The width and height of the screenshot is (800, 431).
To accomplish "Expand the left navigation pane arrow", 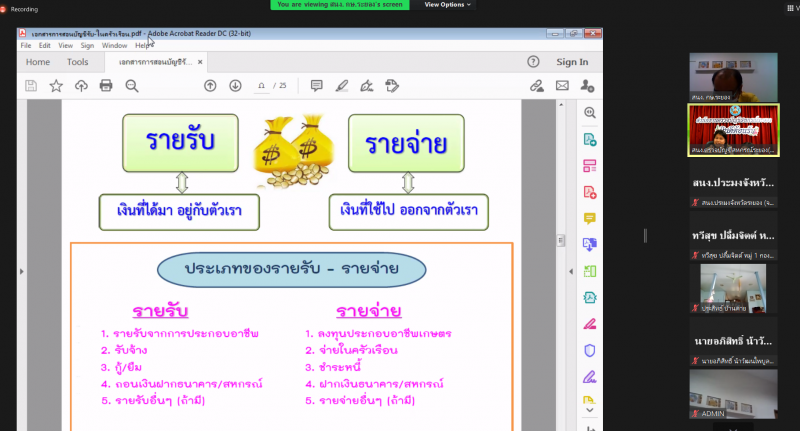I will point(21,271).
